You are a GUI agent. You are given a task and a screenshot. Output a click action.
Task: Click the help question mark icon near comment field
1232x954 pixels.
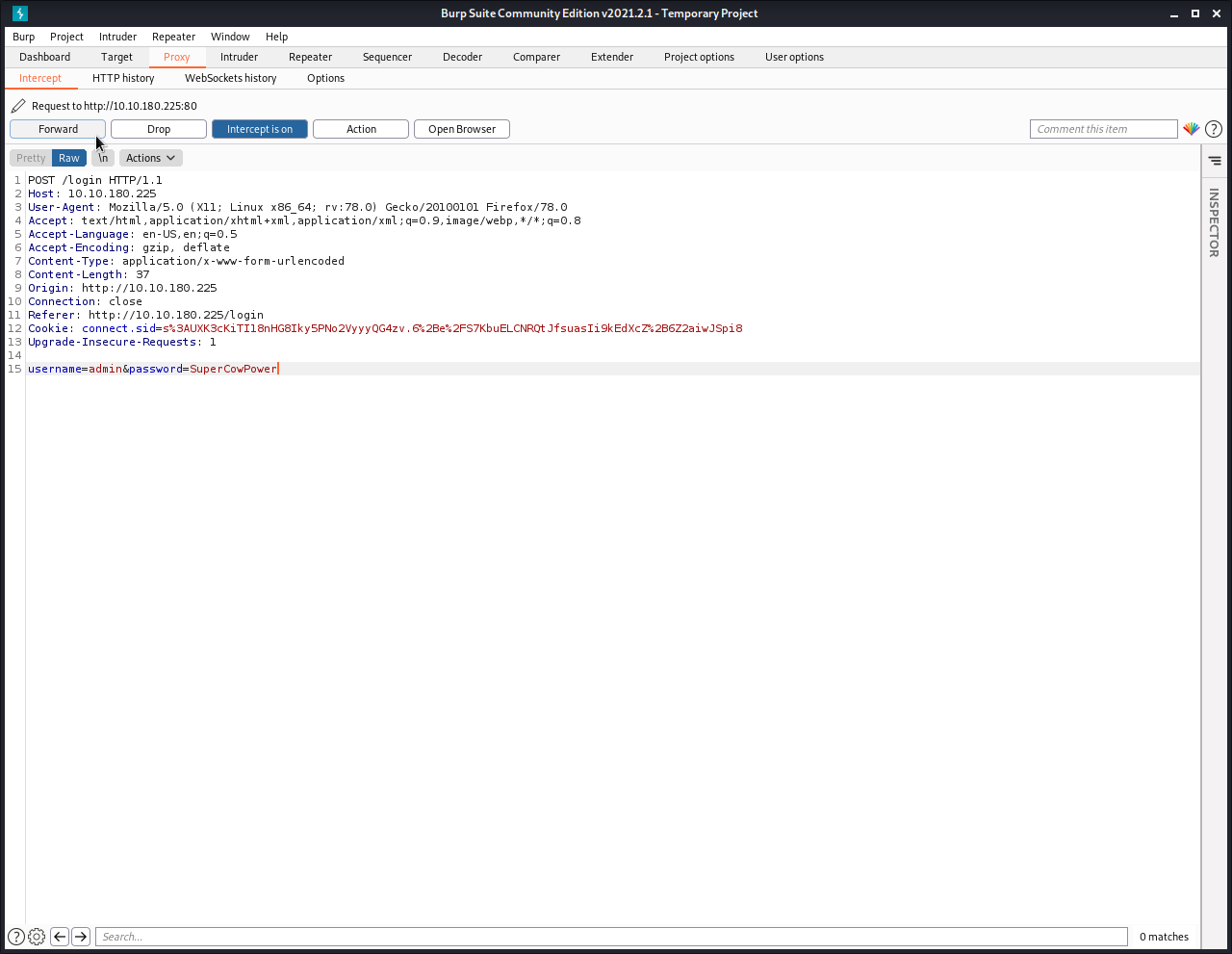[x=1214, y=129]
